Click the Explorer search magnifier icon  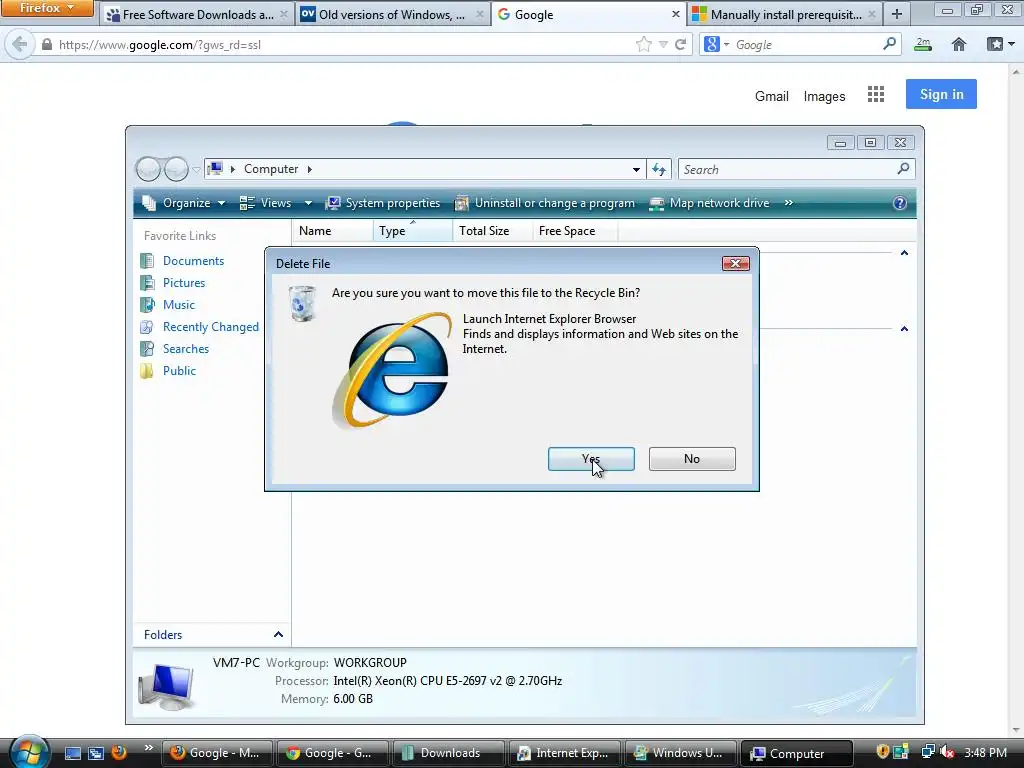[x=903, y=169]
